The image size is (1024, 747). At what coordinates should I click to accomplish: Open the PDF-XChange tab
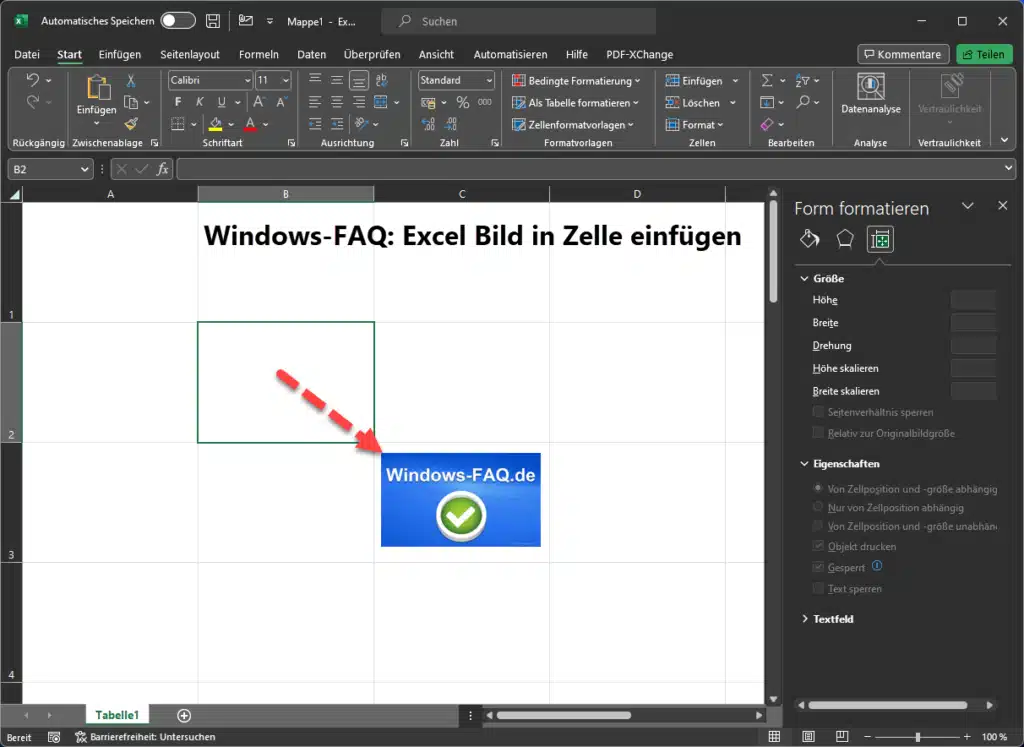pyautogui.click(x=639, y=54)
